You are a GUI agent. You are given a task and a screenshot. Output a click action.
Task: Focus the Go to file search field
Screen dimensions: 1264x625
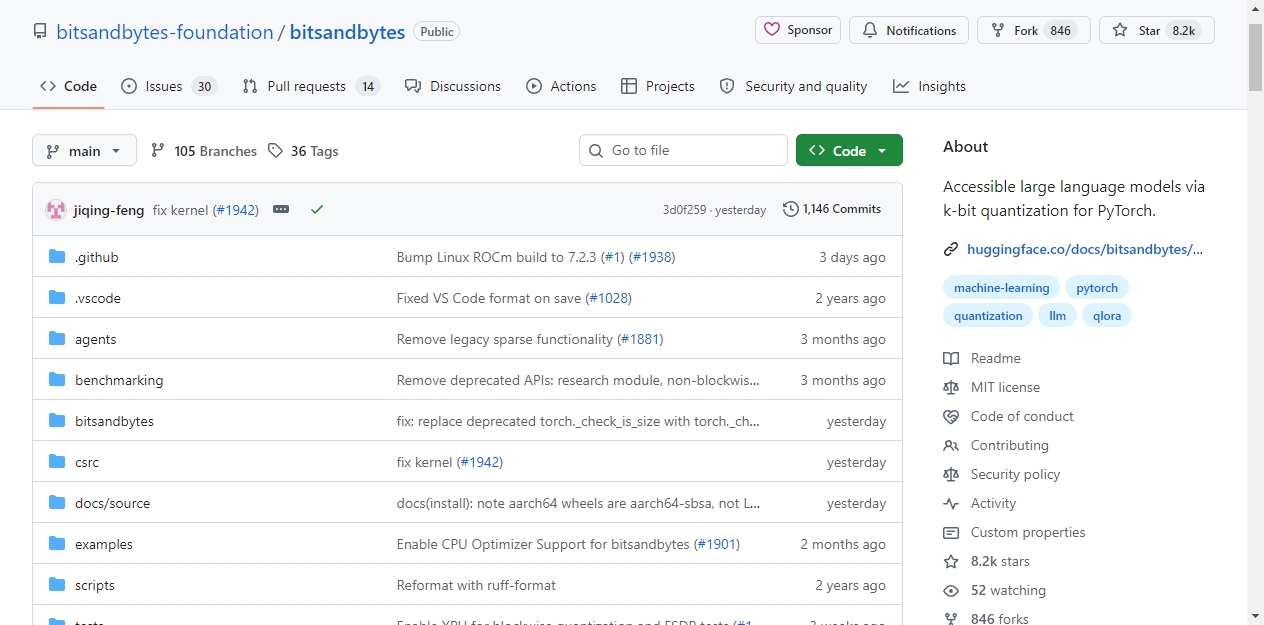click(683, 150)
